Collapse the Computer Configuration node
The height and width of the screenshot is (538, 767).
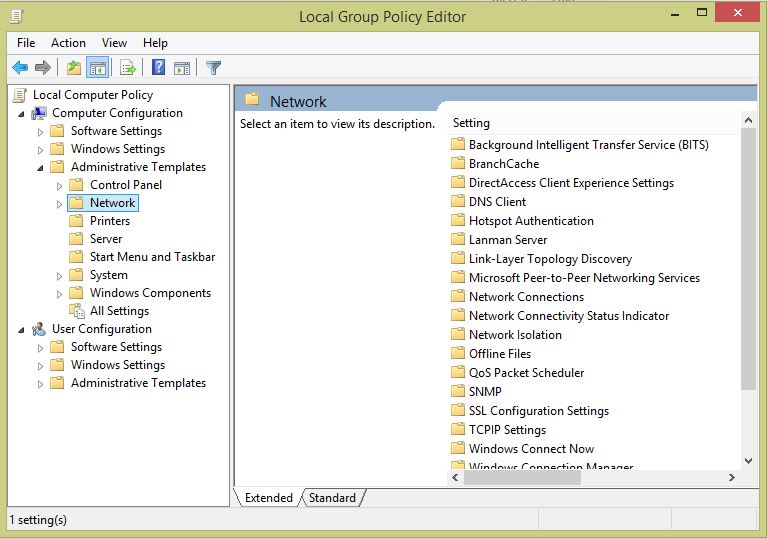tap(21, 114)
